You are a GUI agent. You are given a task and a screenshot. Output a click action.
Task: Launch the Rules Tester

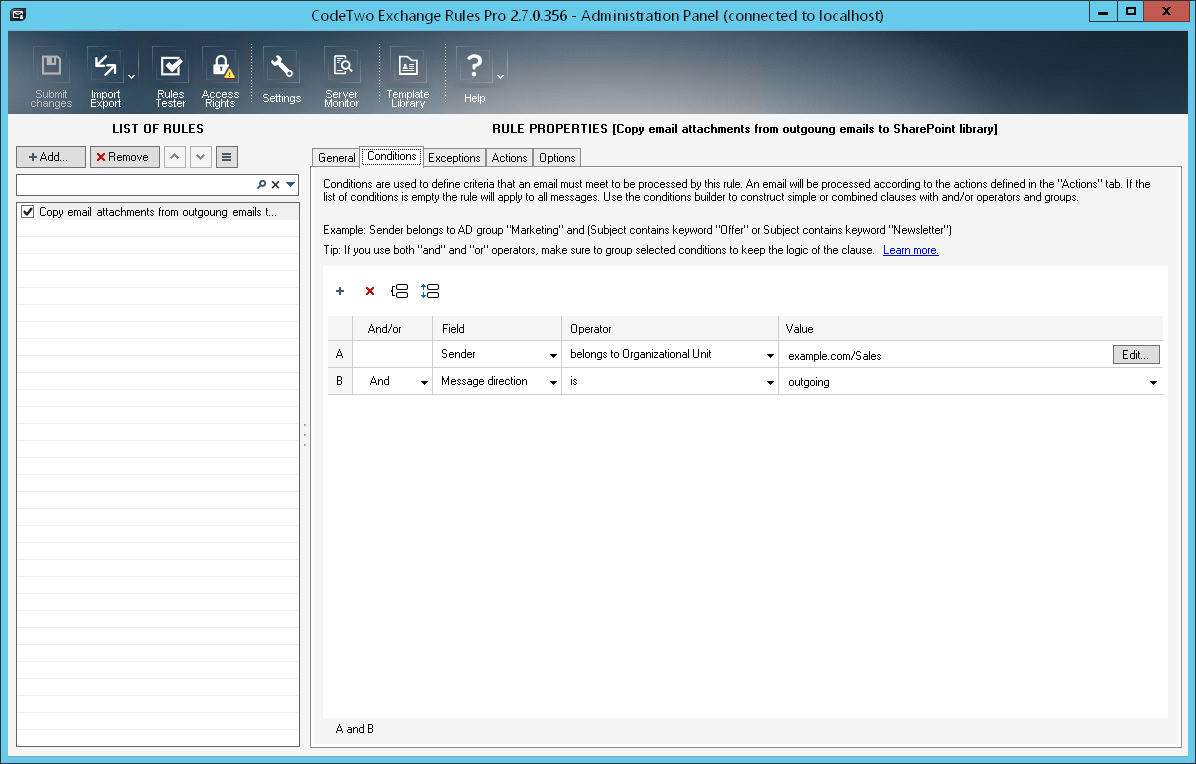170,77
